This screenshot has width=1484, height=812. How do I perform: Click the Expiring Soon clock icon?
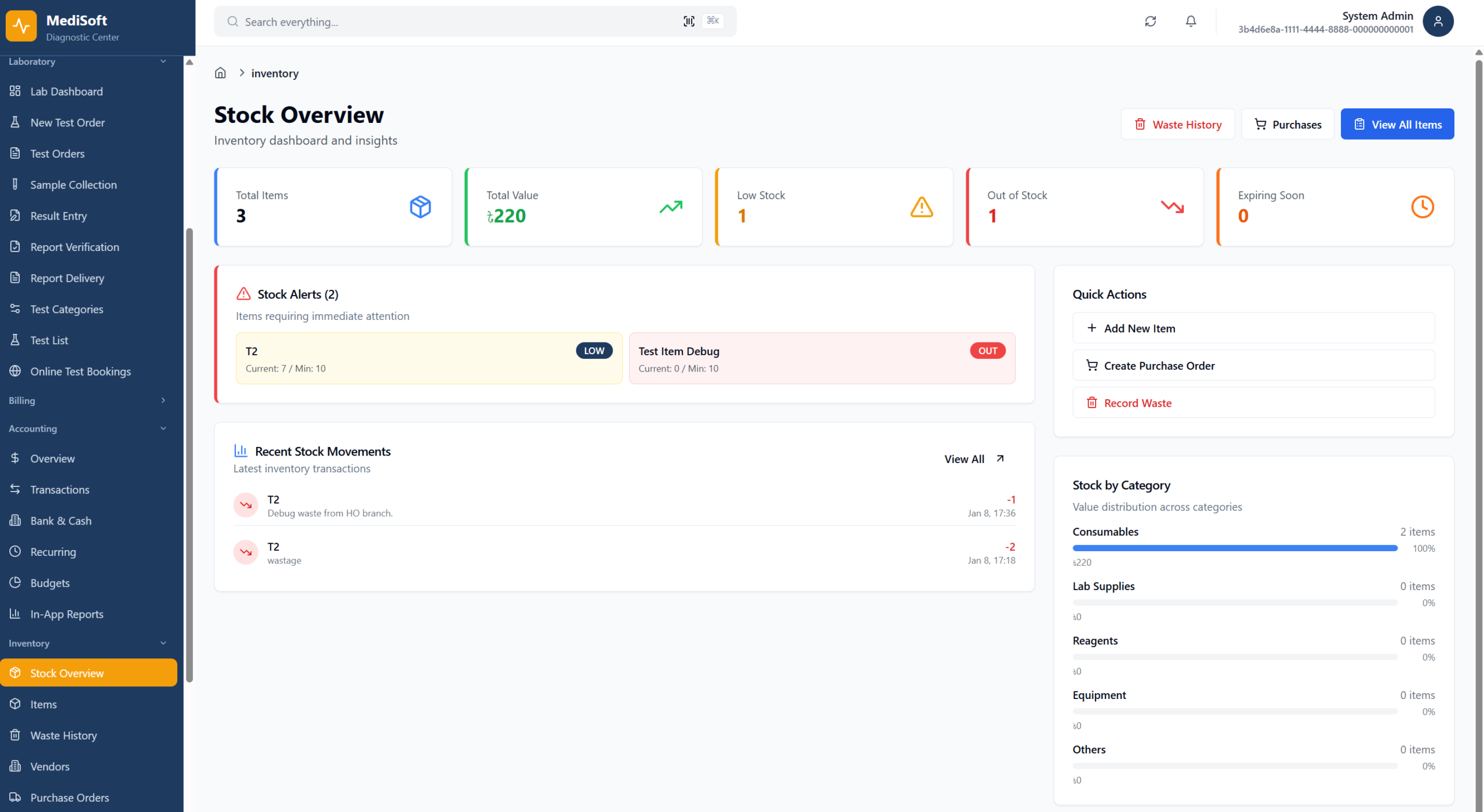pyautogui.click(x=1422, y=207)
